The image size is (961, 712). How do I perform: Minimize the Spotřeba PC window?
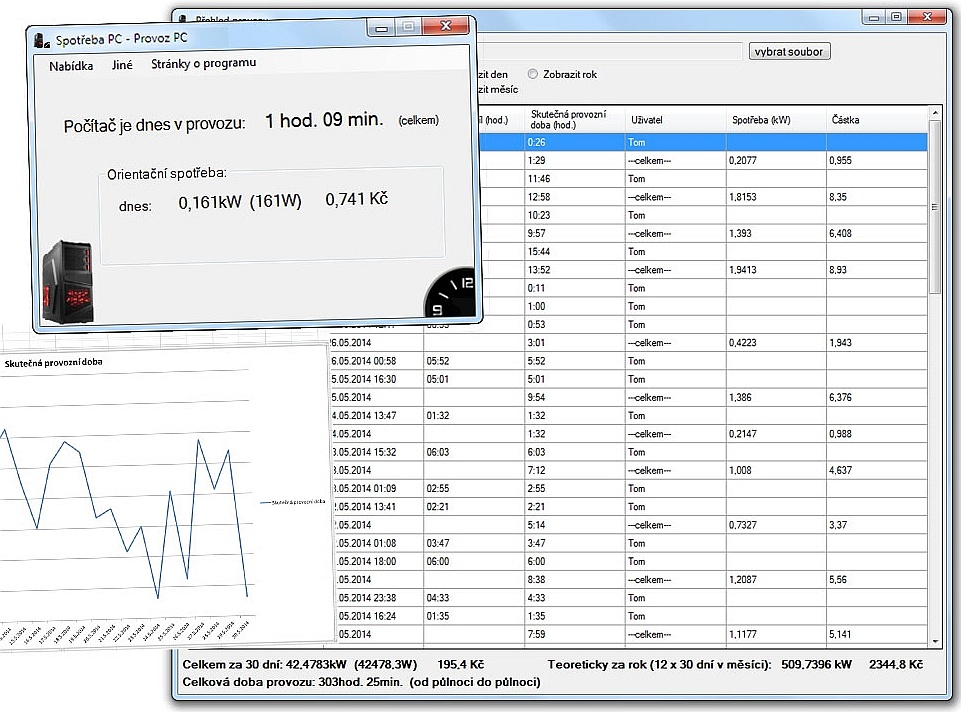382,28
